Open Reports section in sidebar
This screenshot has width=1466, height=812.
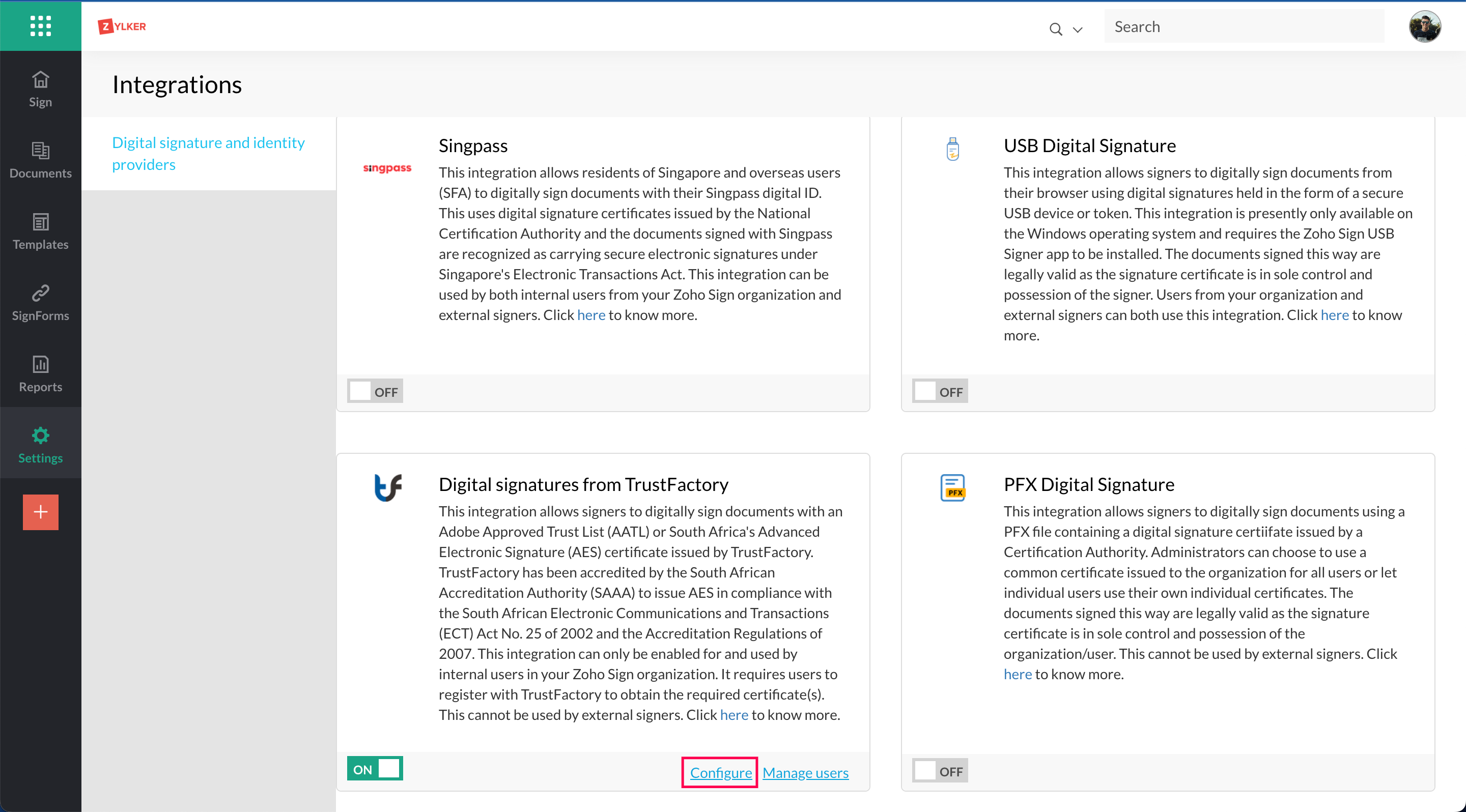pos(40,373)
